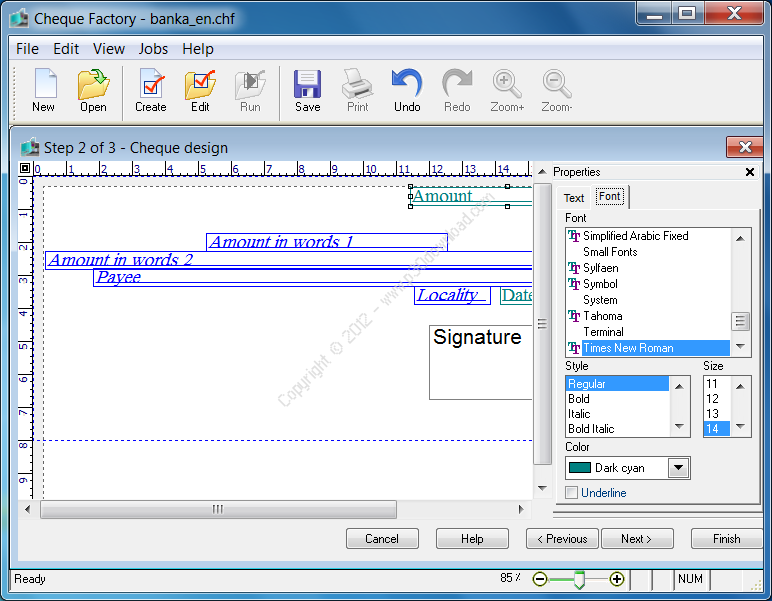The width and height of the screenshot is (772, 601).
Task: Select the Font properties tab
Action: pos(610,196)
